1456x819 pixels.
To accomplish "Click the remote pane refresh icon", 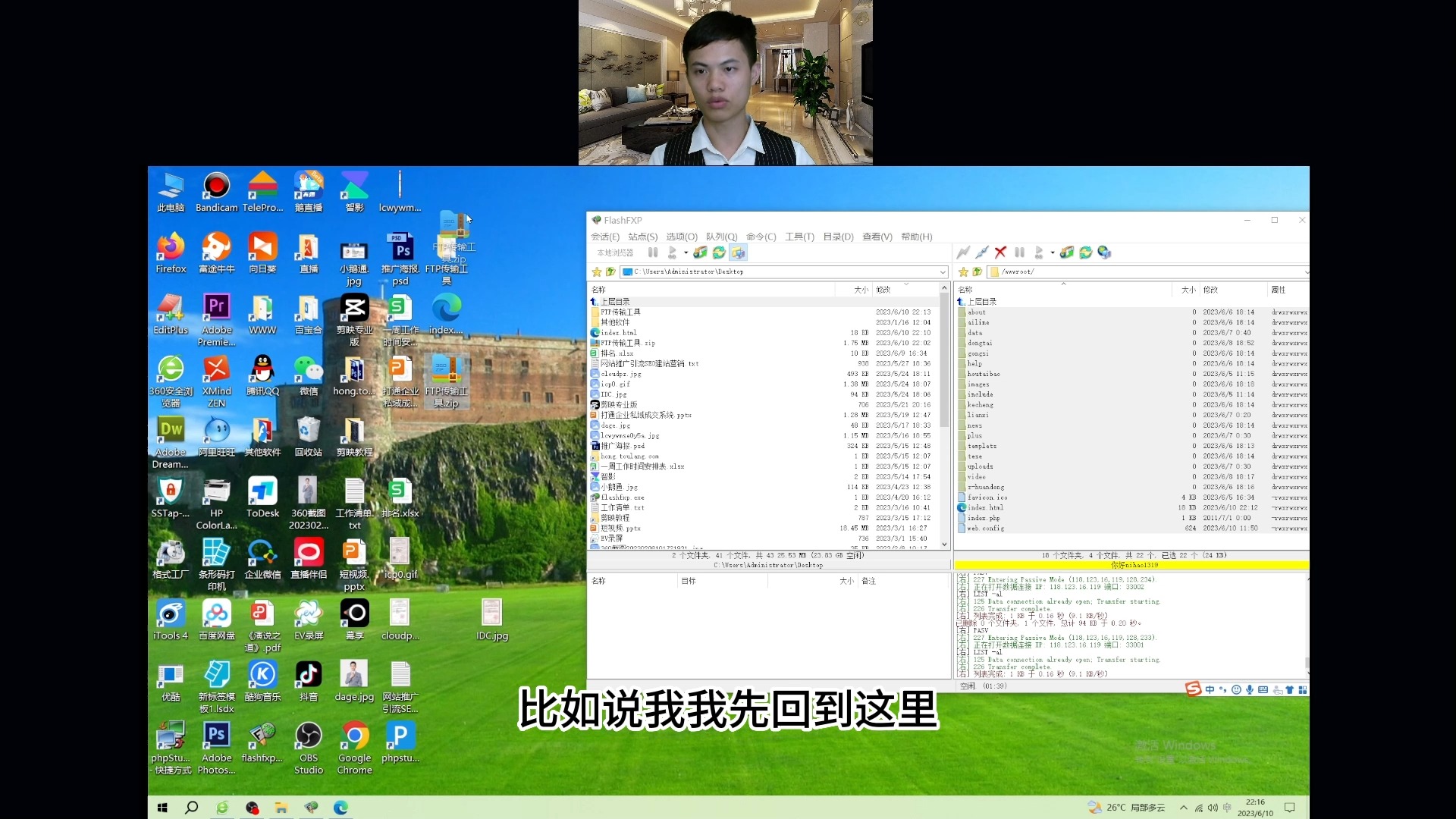I will tap(1085, 253).
